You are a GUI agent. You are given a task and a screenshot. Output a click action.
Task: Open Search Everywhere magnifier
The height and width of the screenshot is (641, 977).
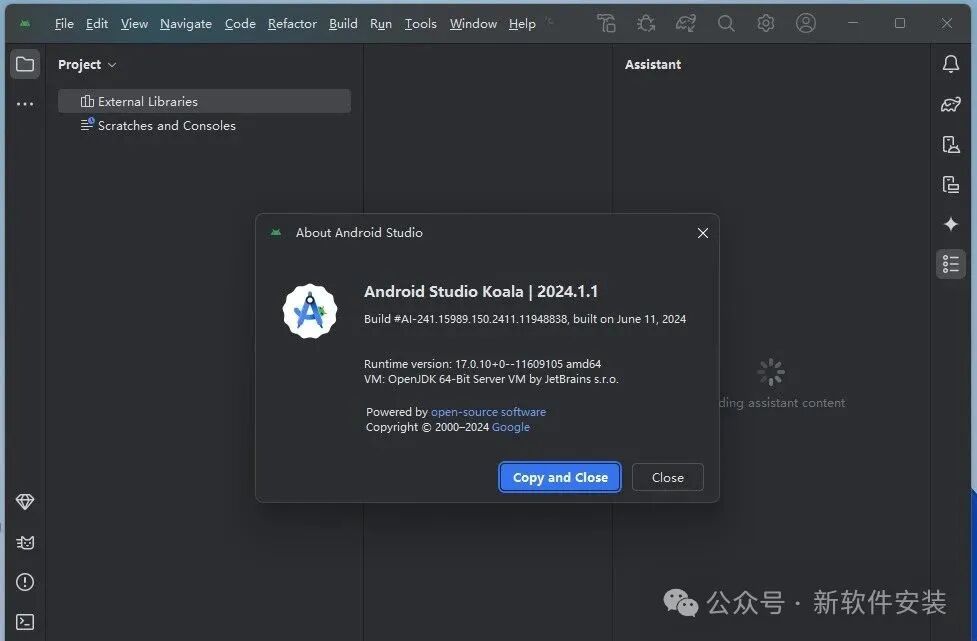pos(726,24)
